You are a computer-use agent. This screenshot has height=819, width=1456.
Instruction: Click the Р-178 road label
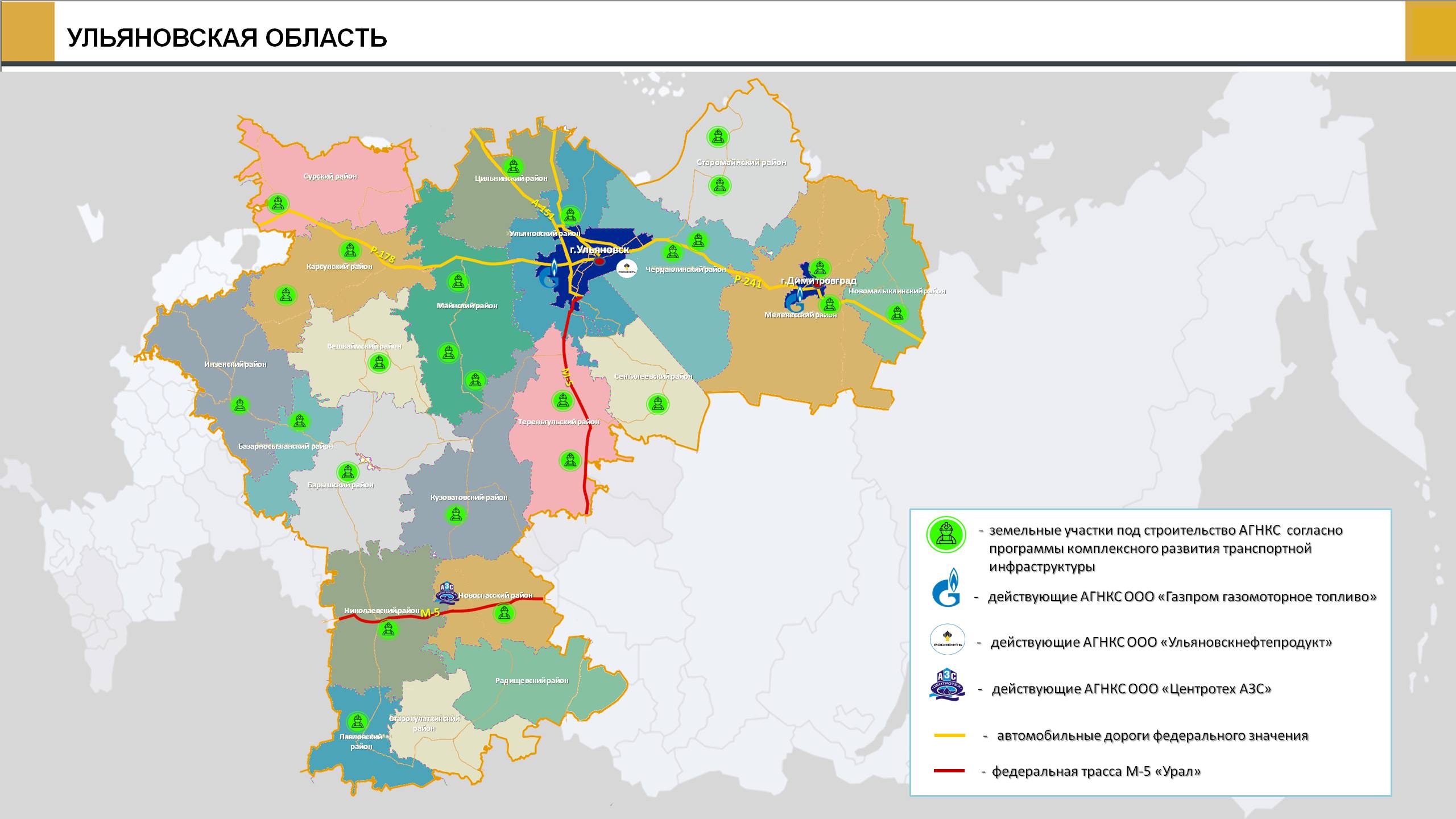coord(382,254)
